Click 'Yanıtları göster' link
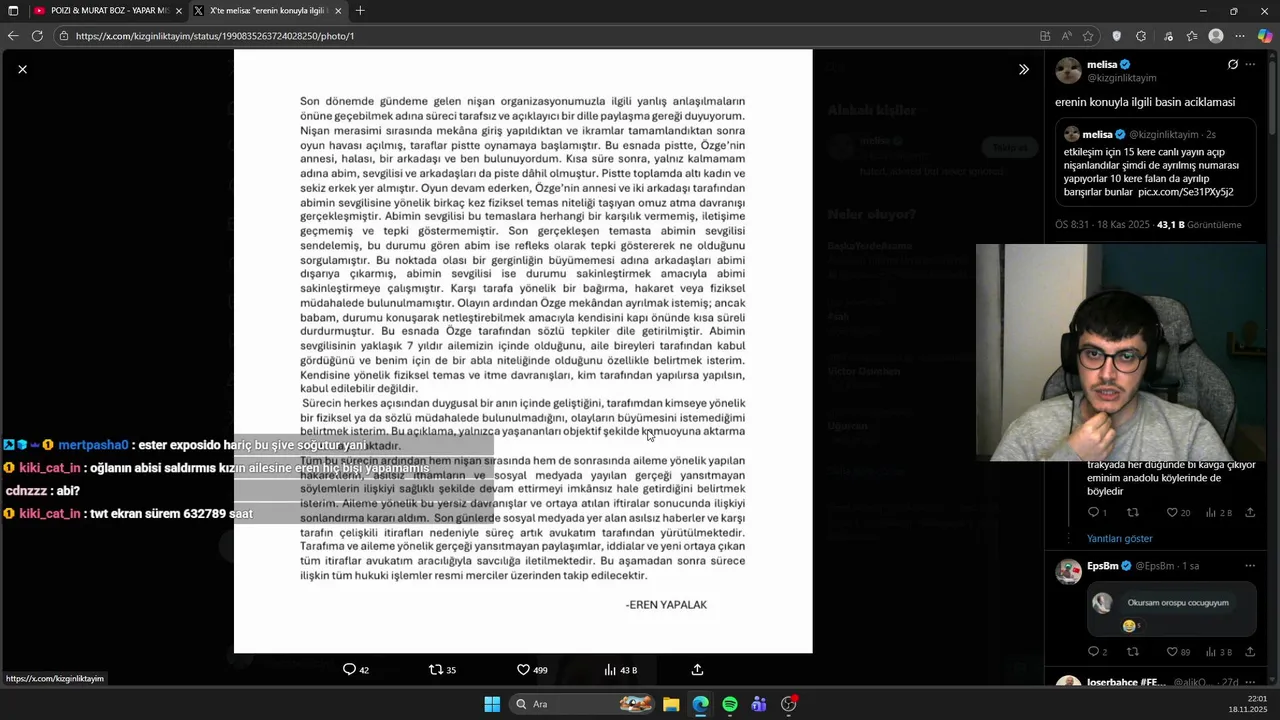The image size is (1280, 720). click(x=1119, y=539)
